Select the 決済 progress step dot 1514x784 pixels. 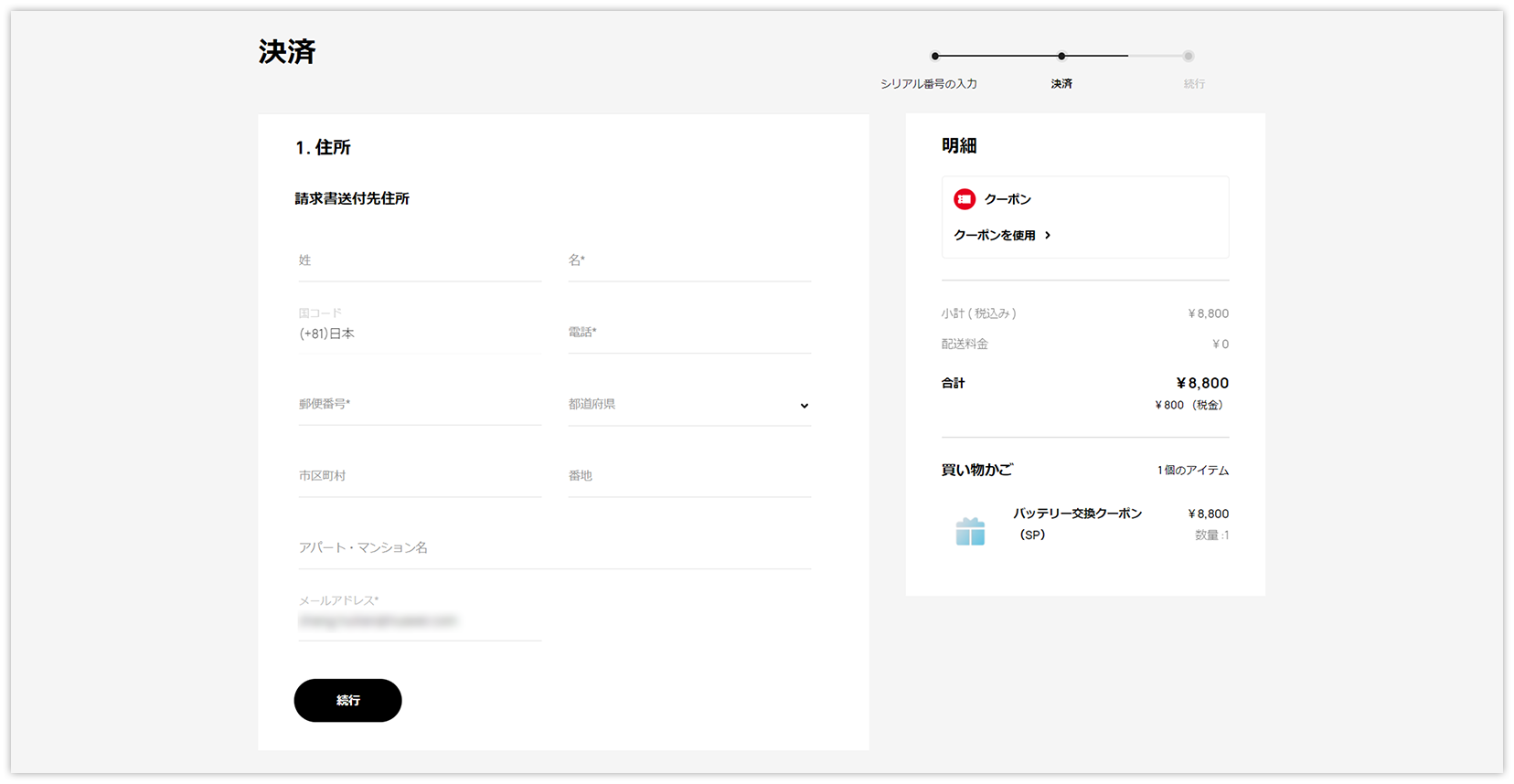pos(1061,56)
